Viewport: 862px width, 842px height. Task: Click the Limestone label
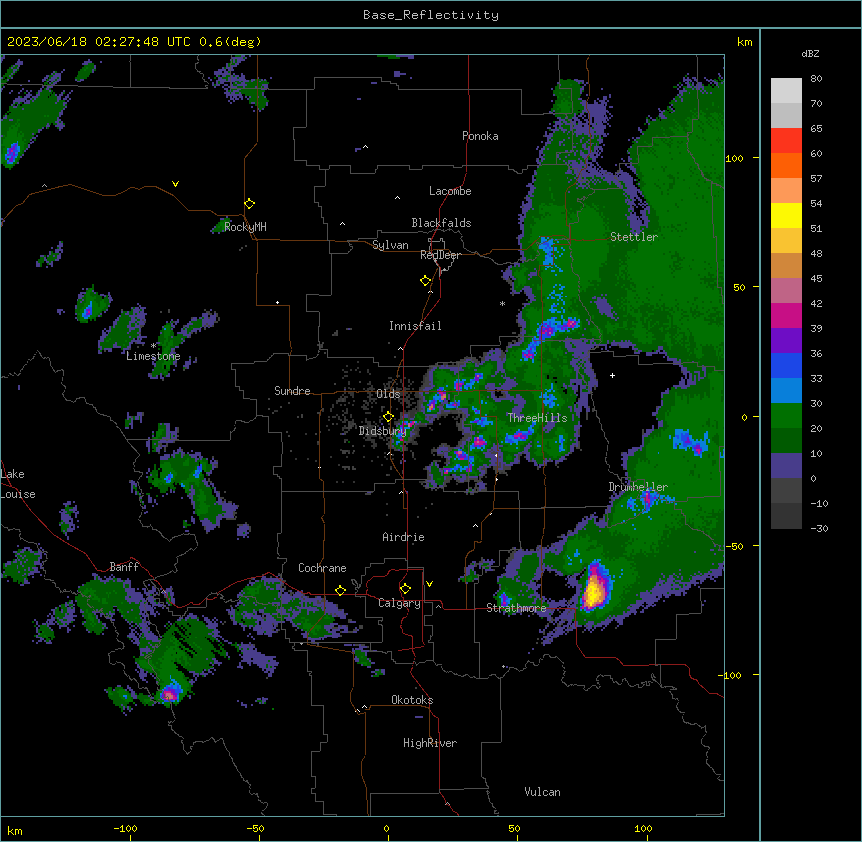tap(153, 356)
